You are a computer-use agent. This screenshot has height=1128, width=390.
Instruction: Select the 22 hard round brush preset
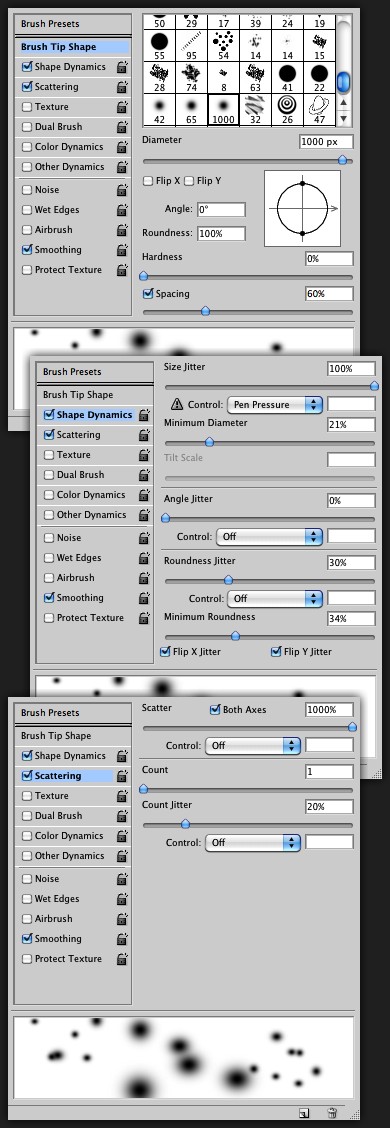point(320,77)
